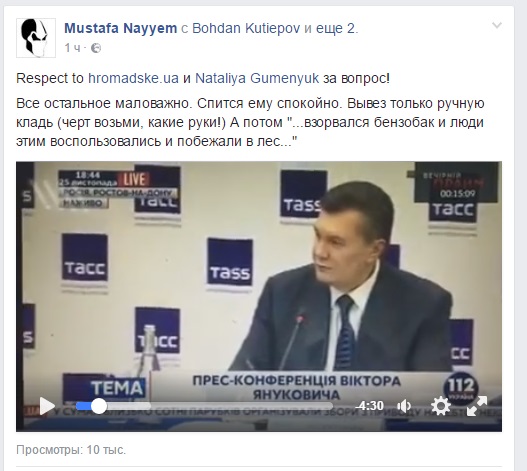Click the LIVE badge in the video frame
The height and width of the screenshot is (471, 527).
click(x=134, y=179)
